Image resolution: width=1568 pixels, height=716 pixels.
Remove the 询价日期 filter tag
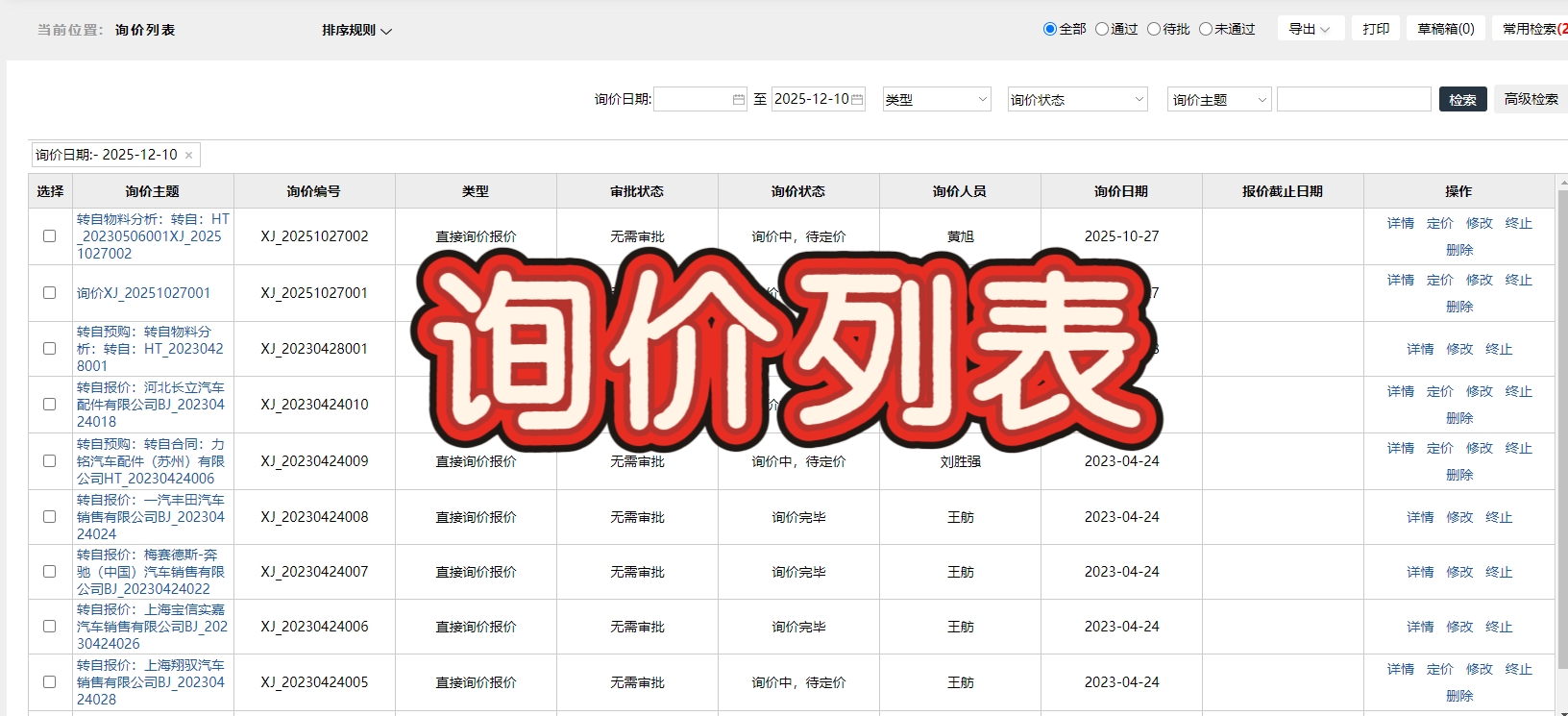pos(189,156)
